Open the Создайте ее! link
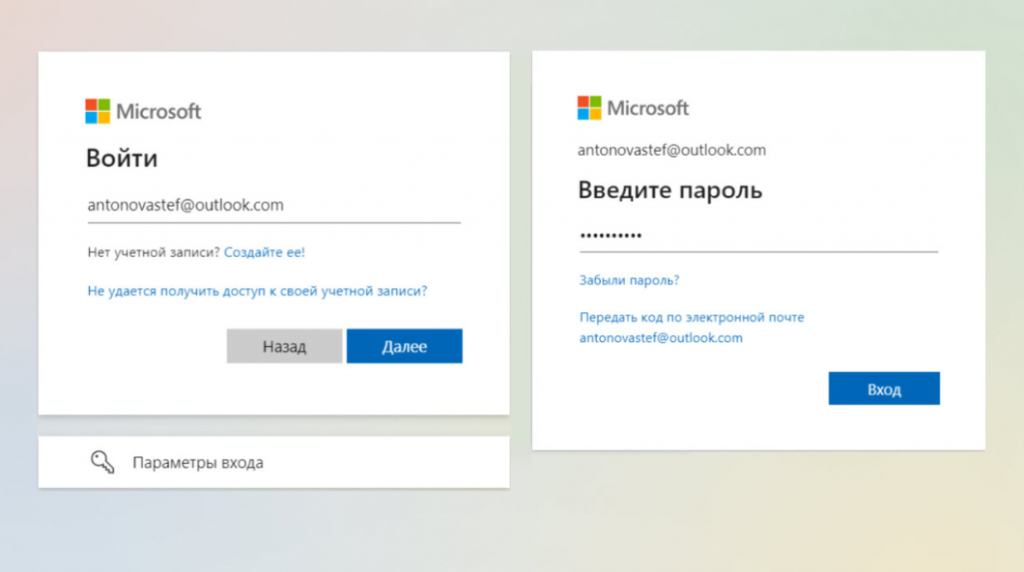Screen dimensions: 1024x572 tap(264, 252)
